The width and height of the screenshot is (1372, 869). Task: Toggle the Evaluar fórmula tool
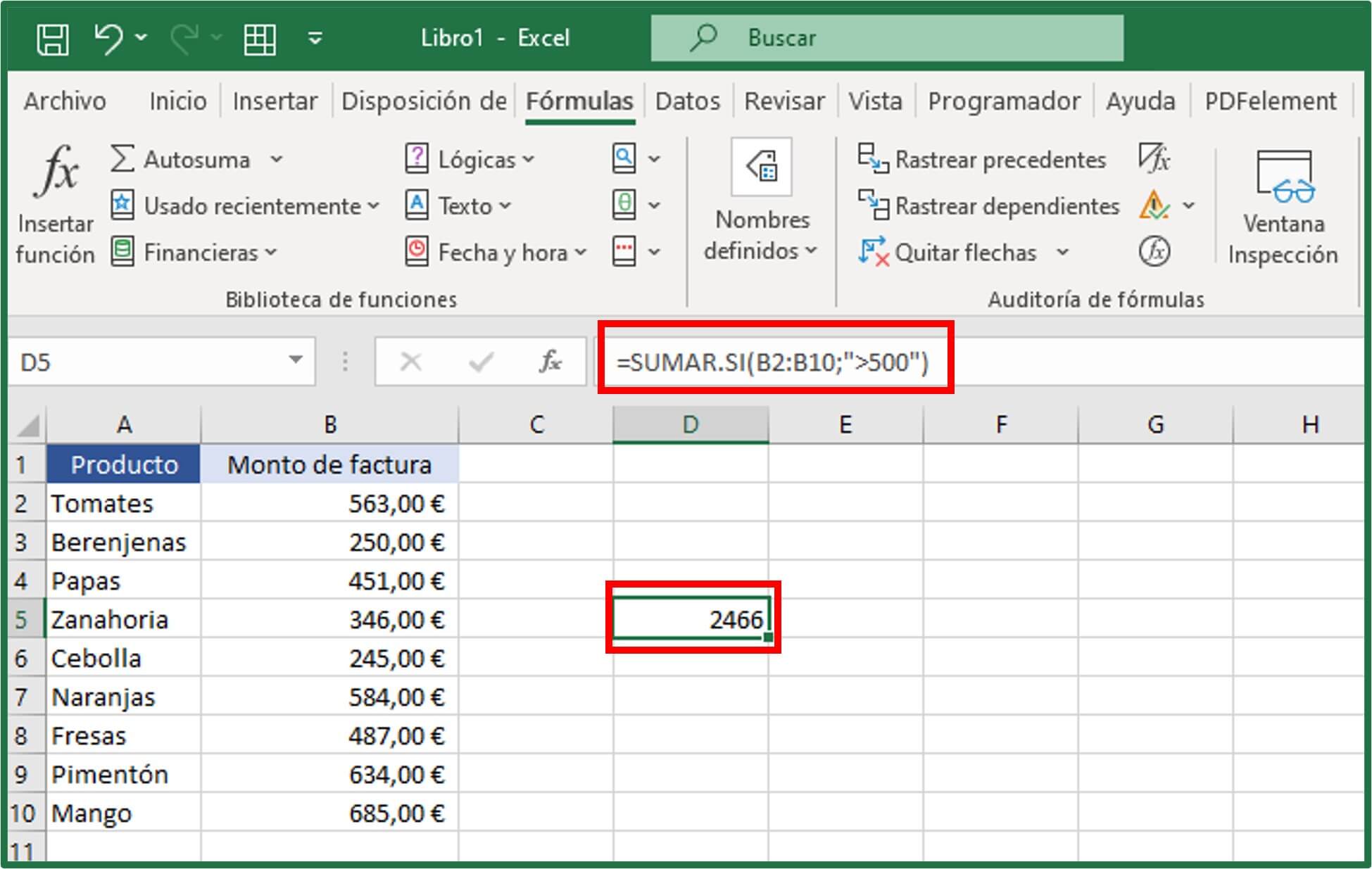point(1155,250)
